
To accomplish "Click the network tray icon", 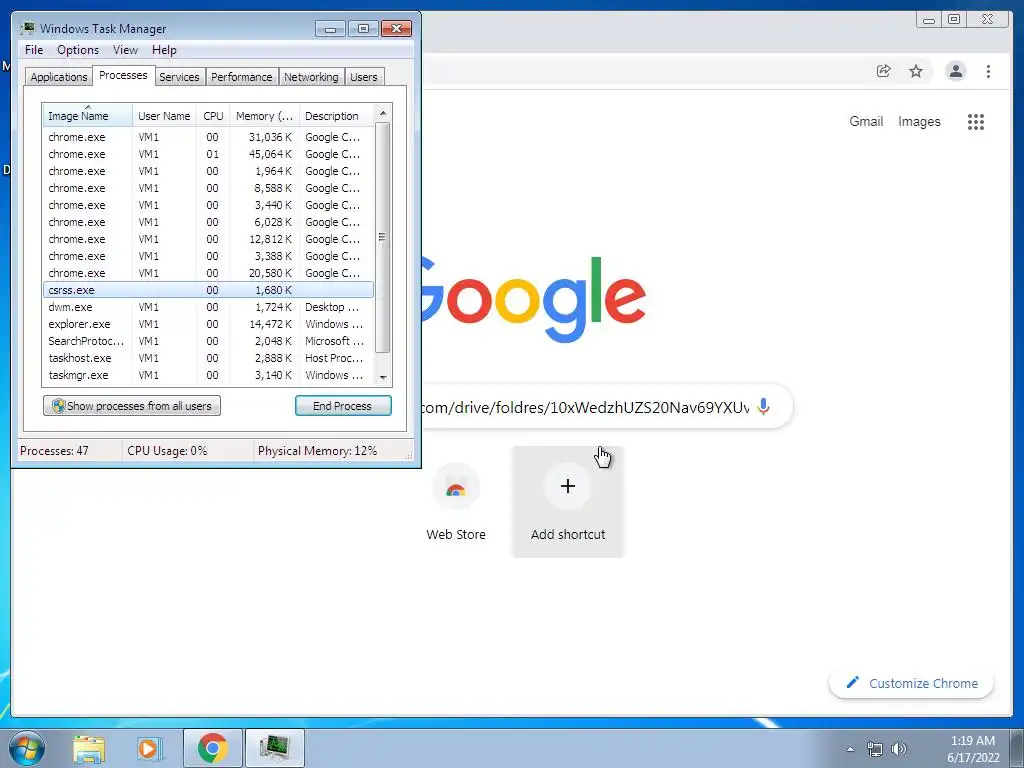I will (x=874, y=749).
